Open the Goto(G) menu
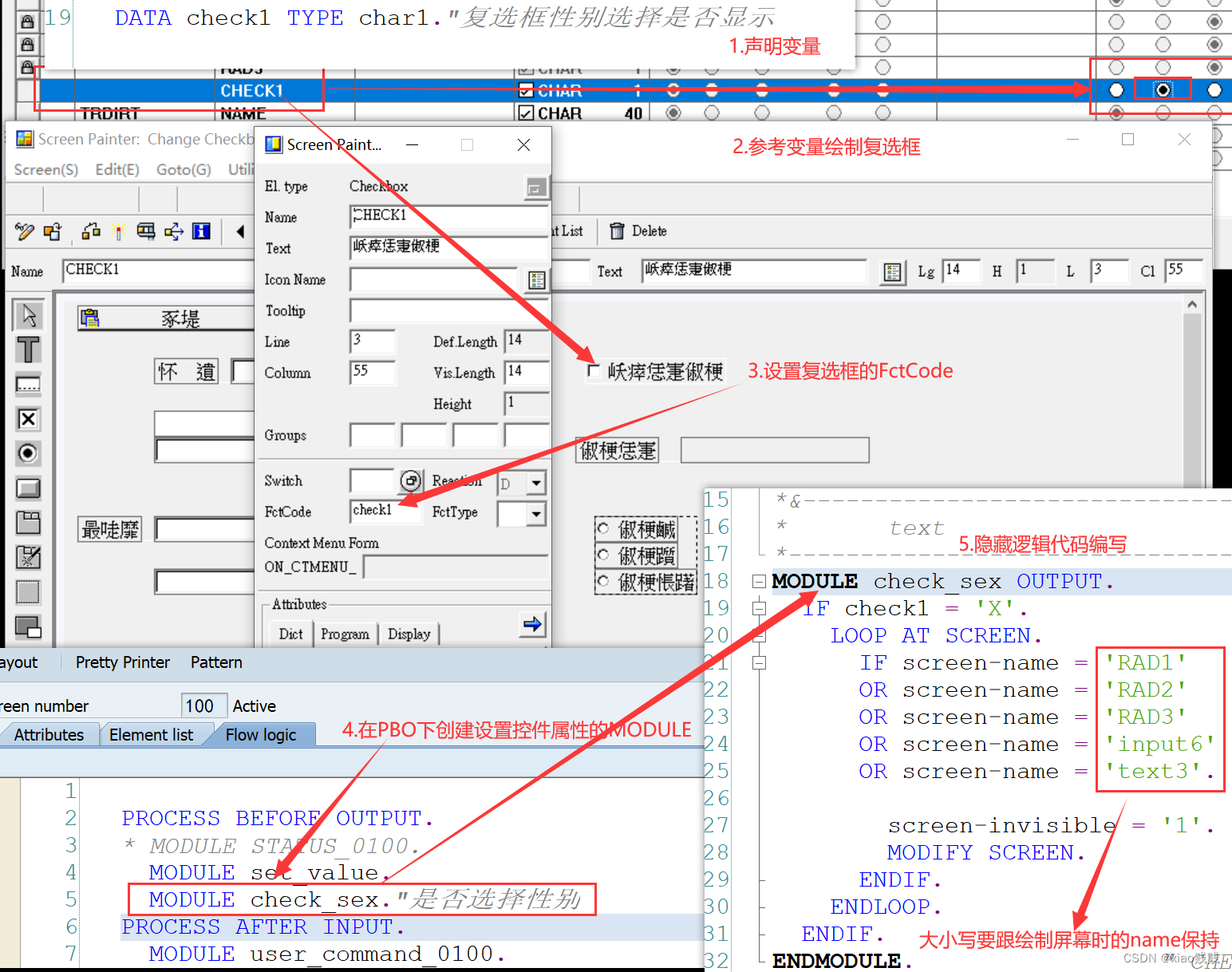The image size is (1232, 972). tap(183, 169)
